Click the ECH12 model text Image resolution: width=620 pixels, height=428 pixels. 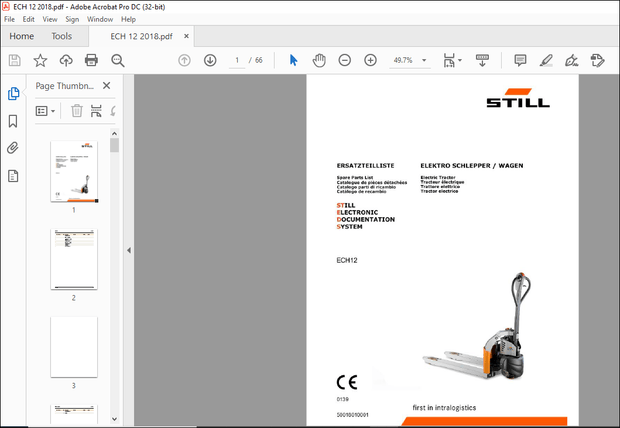click(x=347, y=260)
